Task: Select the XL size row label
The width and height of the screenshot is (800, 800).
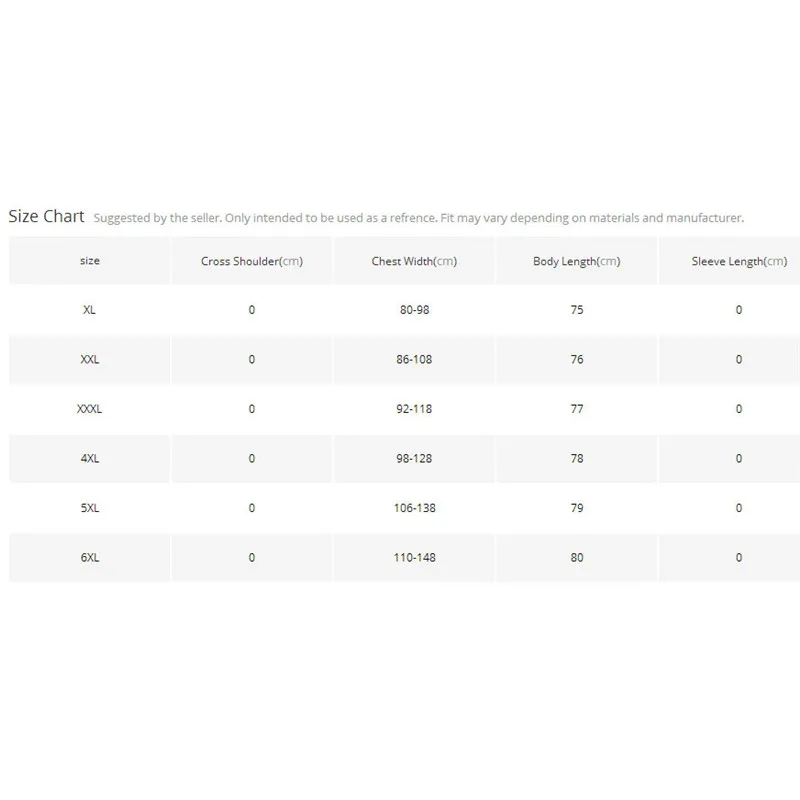Action: pos(89,310)
